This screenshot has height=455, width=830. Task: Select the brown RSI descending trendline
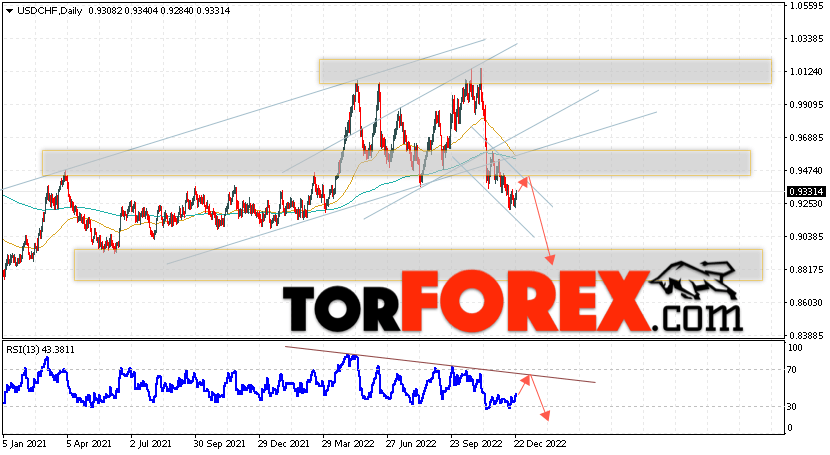tap(440, 365)
